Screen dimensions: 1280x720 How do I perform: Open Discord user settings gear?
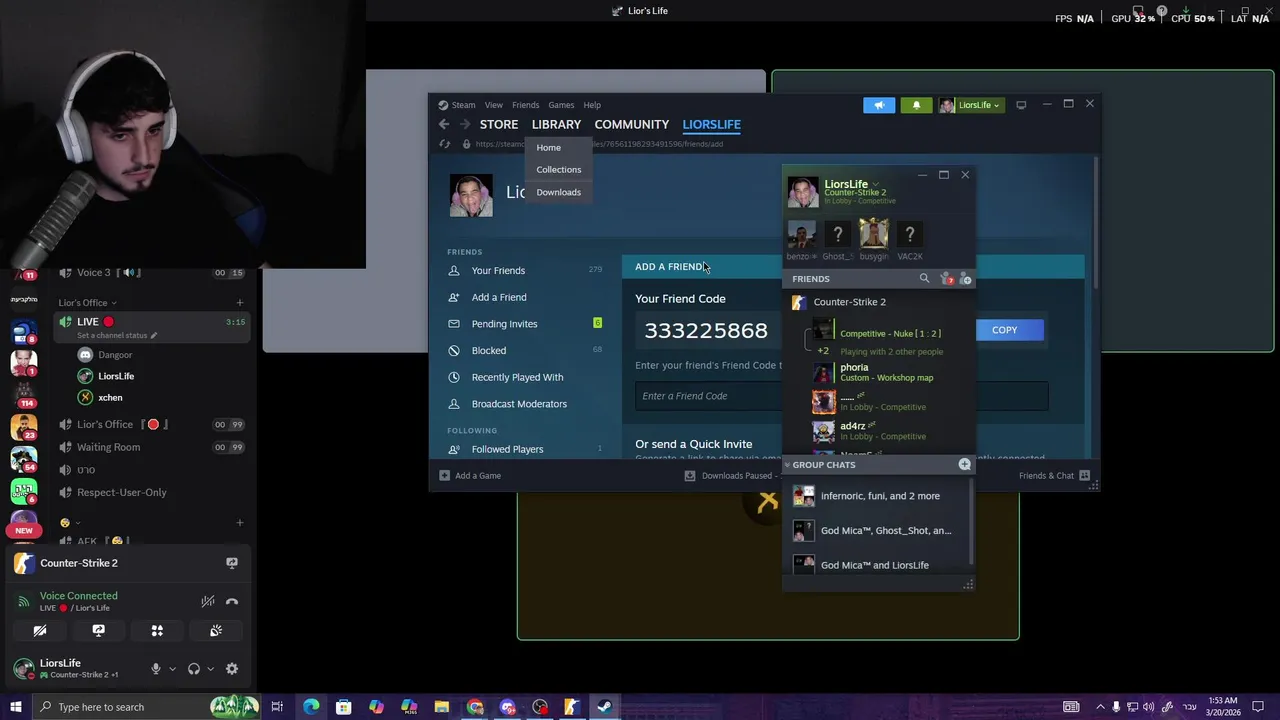pos(232,669)
